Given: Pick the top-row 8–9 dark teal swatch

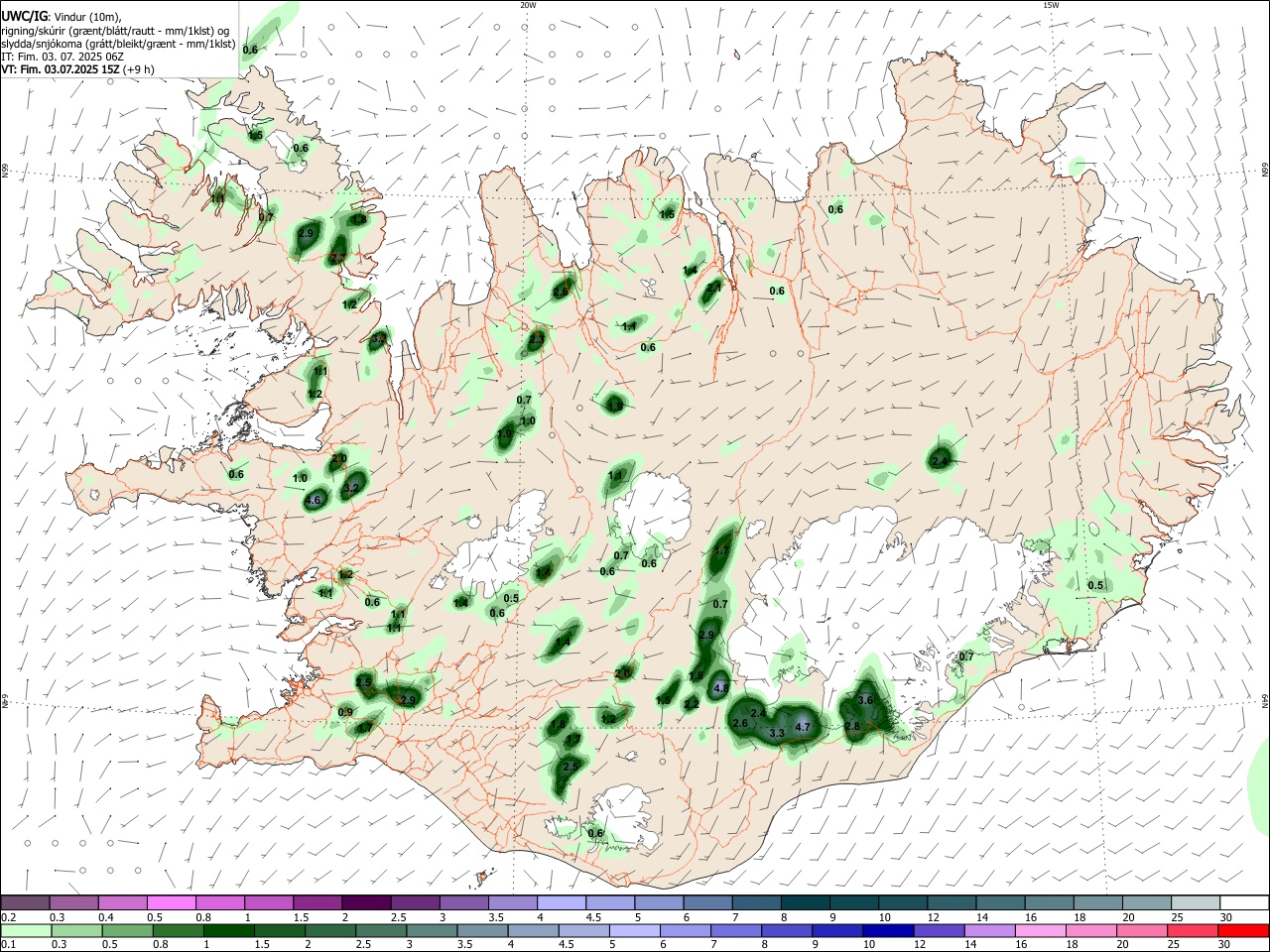Looking at the screenshot, I should (x=805, y=902).
